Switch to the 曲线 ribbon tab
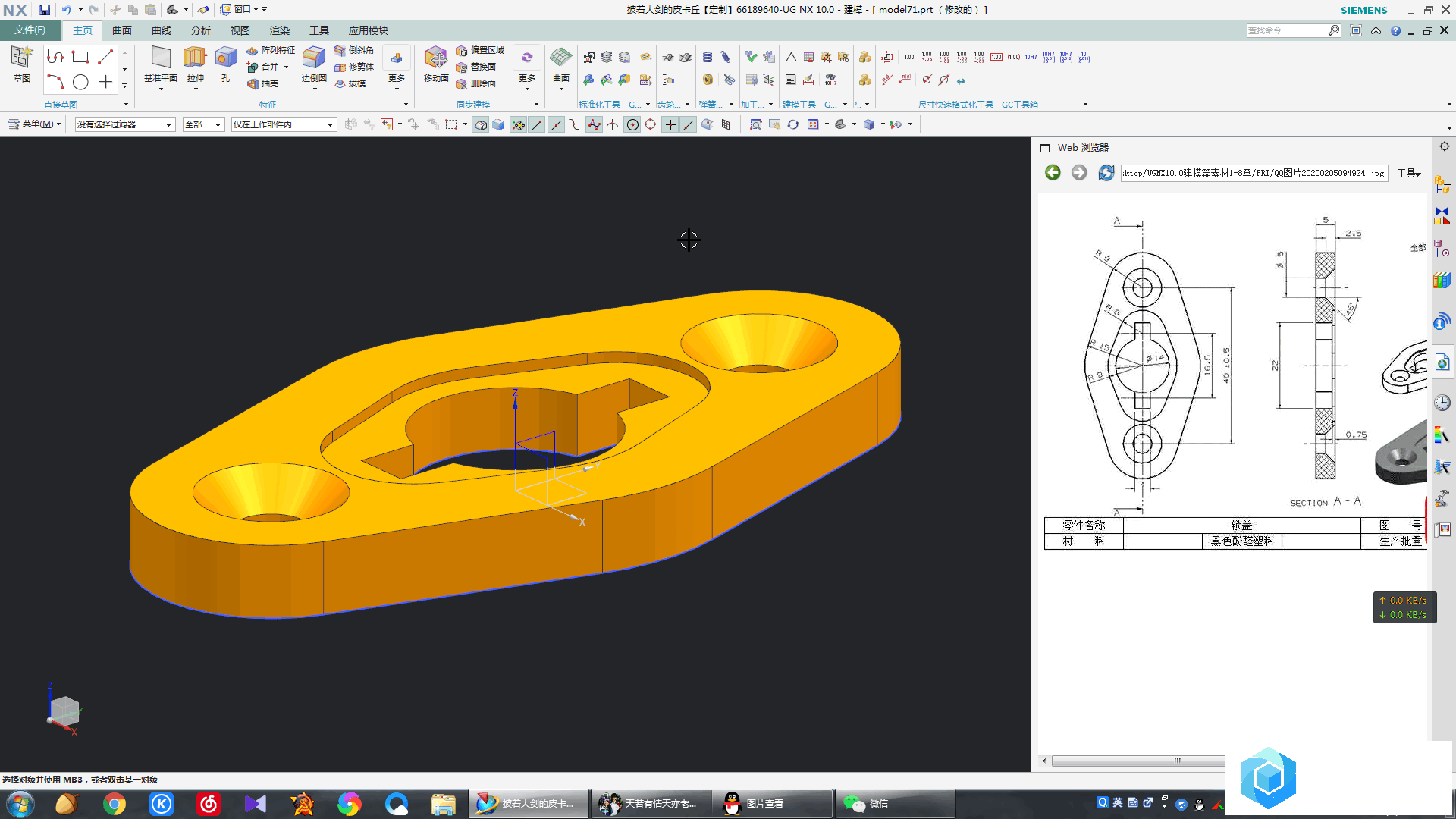This screenshot has height=819, width=1456. click(162, 30)
